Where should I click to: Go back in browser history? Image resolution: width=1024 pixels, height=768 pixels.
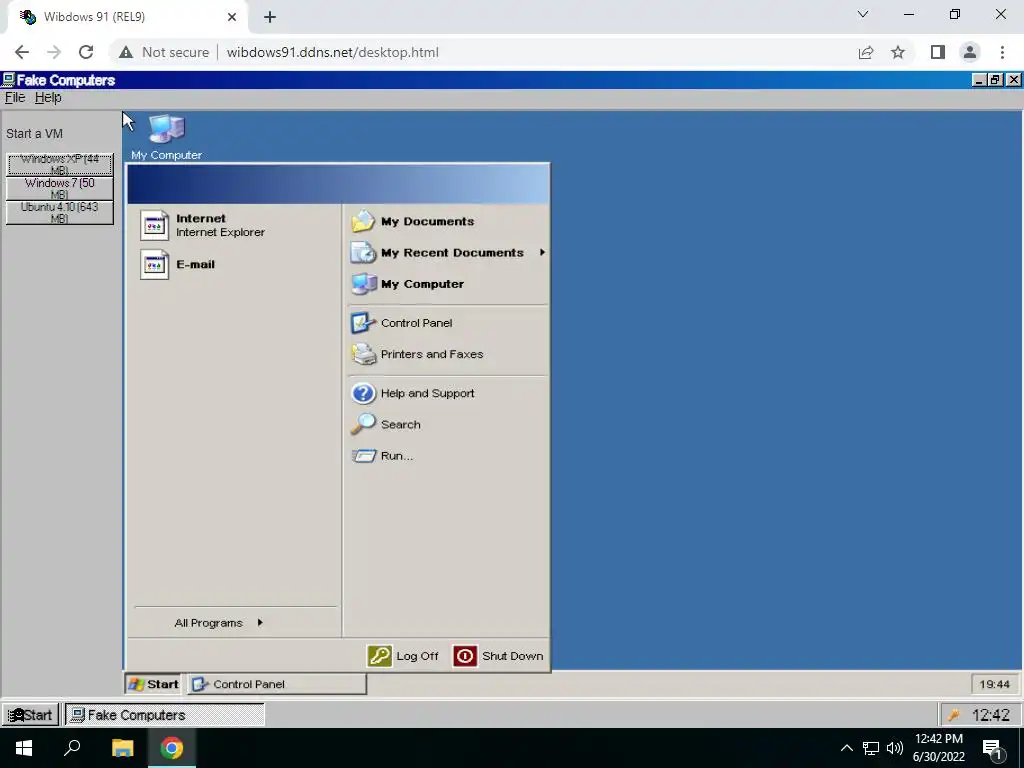pyautogui.click(x=22, y=52)
